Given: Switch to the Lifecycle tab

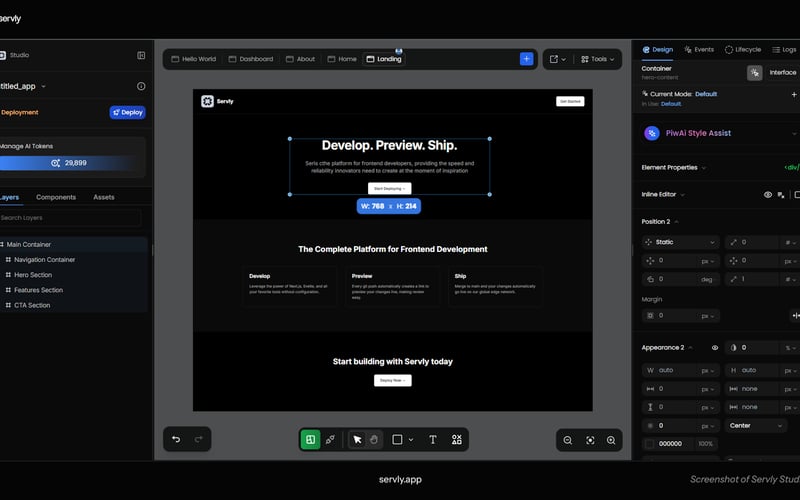Looking at the screenshot, I should pos(743,49).
